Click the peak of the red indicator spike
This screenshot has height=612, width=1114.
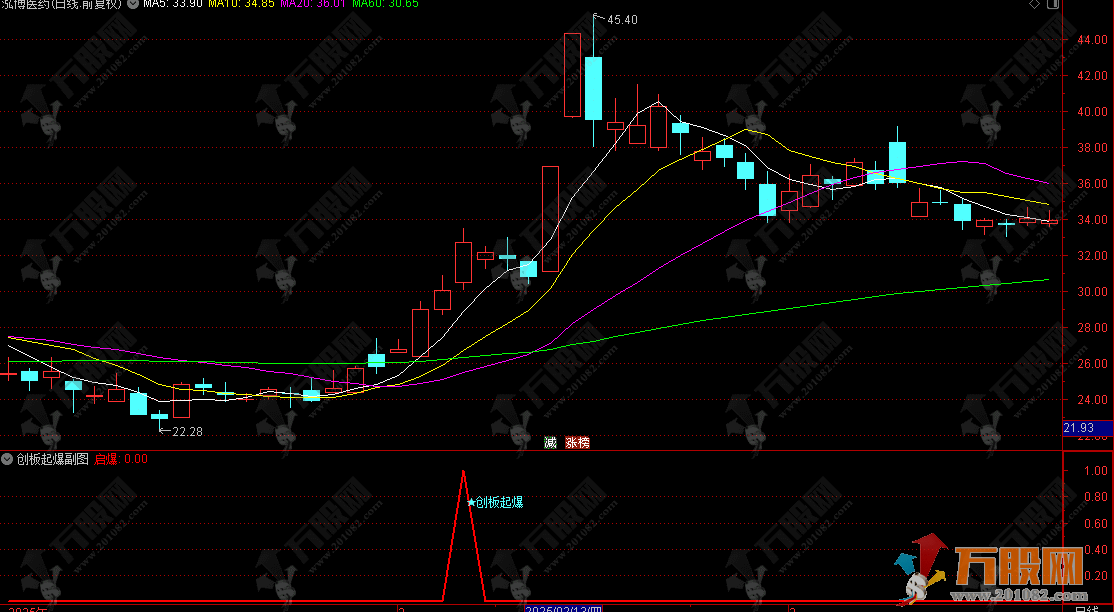click(463, 471)
